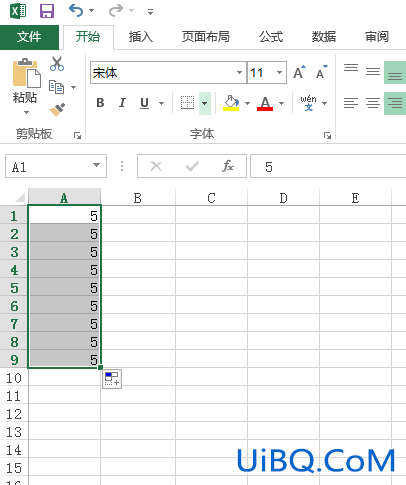Copy selection with the copy icon

pyautogui.click(x=56, y=87)
